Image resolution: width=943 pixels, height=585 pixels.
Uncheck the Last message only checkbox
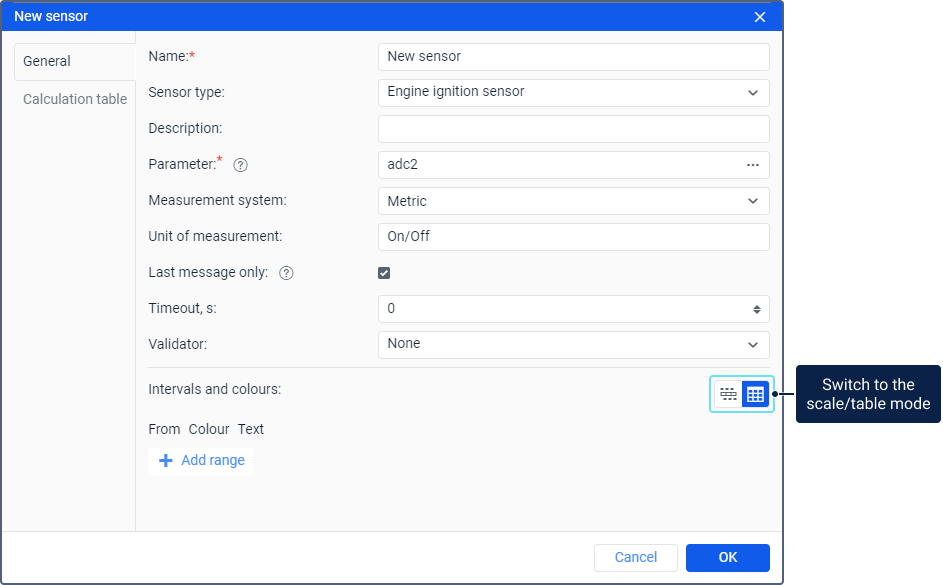384,273
